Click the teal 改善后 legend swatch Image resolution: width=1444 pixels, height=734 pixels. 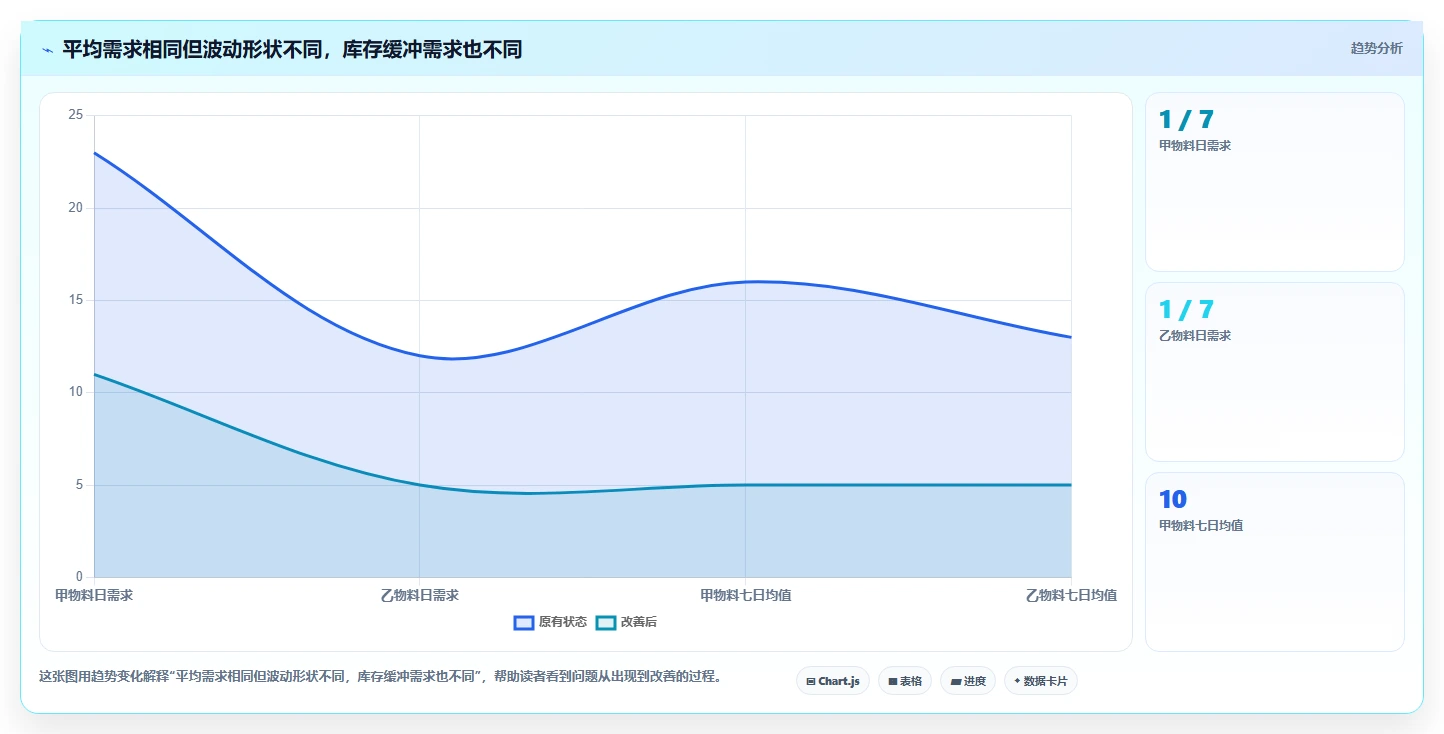[x=606, y=622]
